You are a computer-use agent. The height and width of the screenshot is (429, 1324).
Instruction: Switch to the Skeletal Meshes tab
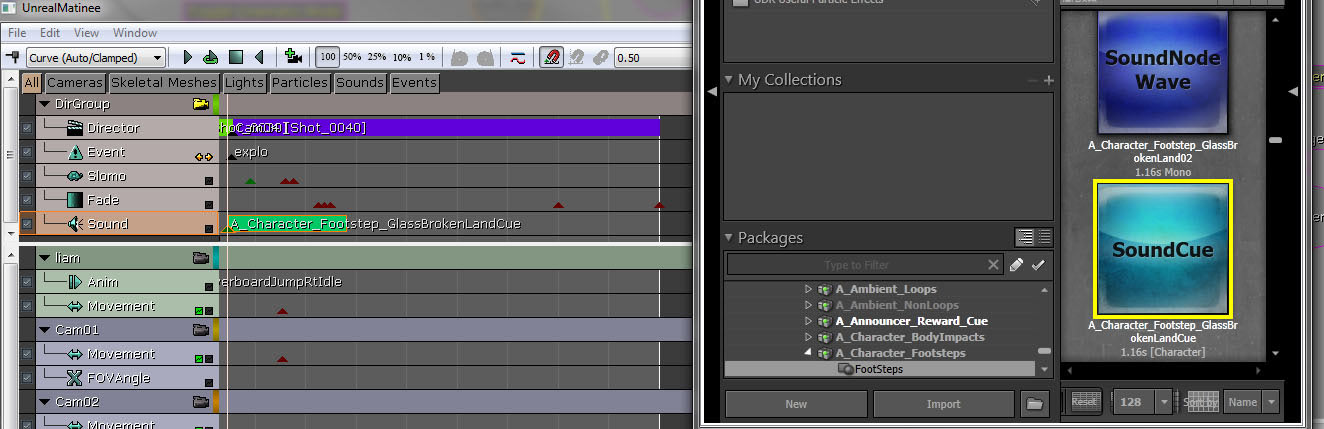pos(163,82)
